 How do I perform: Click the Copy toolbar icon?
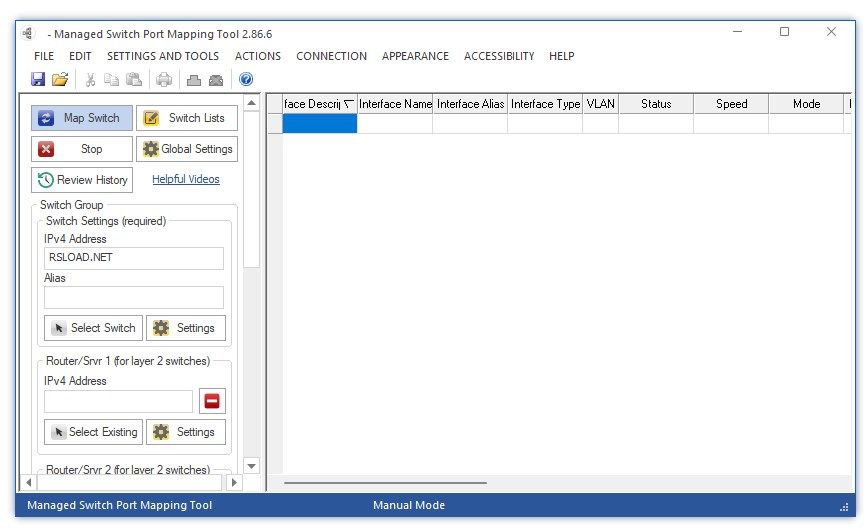click(x=112, y=80)
